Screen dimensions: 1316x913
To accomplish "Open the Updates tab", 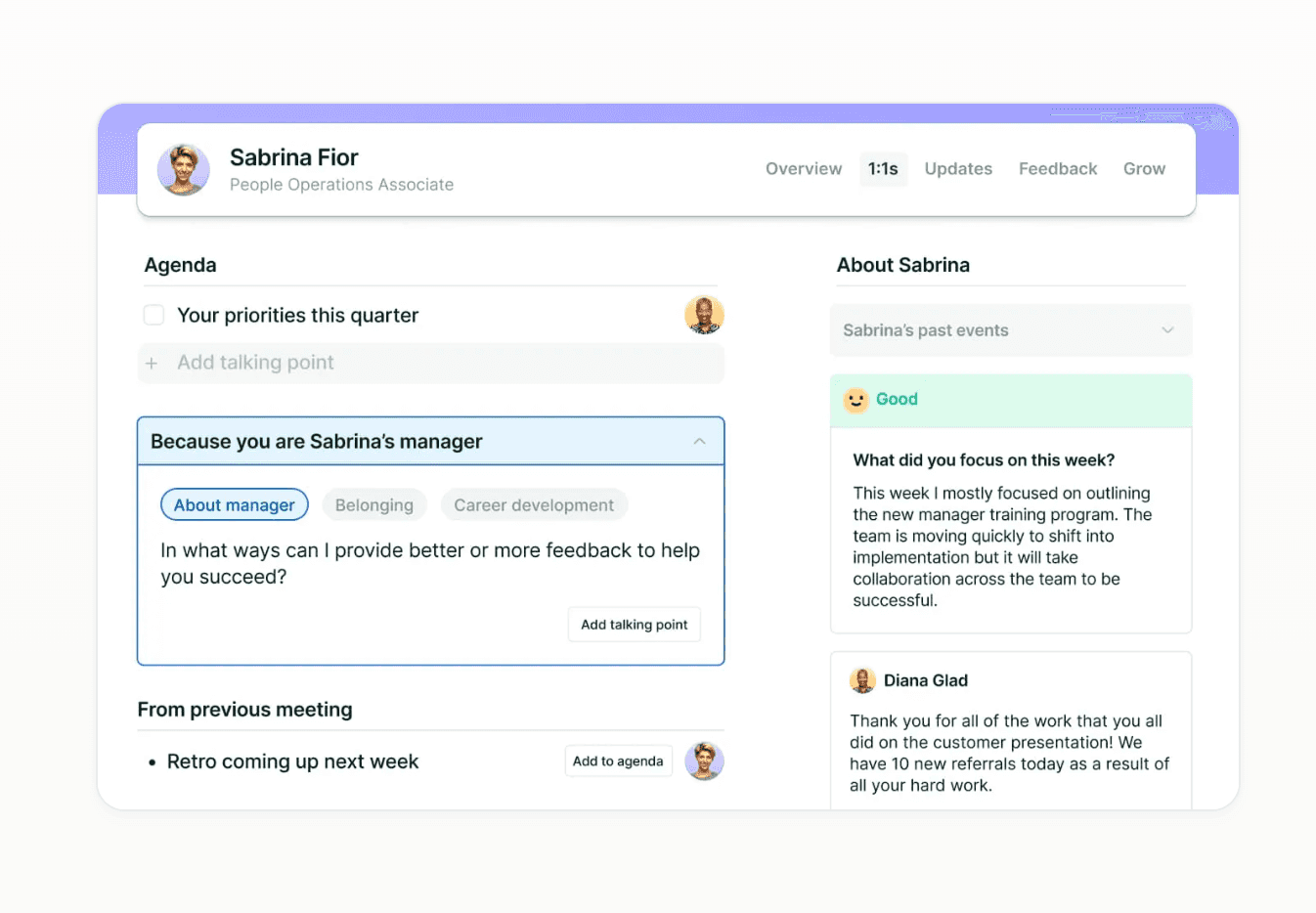I will 958,169.
